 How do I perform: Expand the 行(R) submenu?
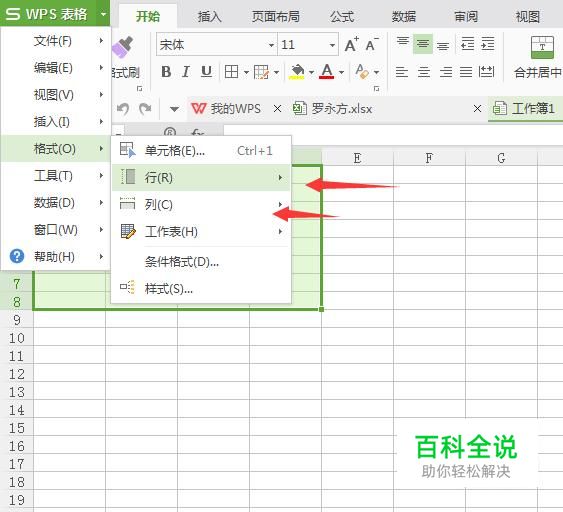pyautogui.click(x=201, y=177)
